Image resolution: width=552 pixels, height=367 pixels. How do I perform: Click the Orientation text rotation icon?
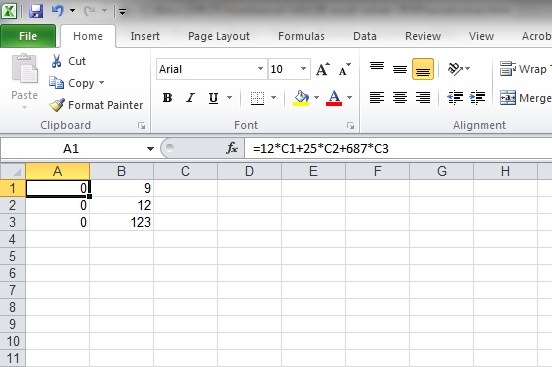pyautogui.click(x=455, y=69)
